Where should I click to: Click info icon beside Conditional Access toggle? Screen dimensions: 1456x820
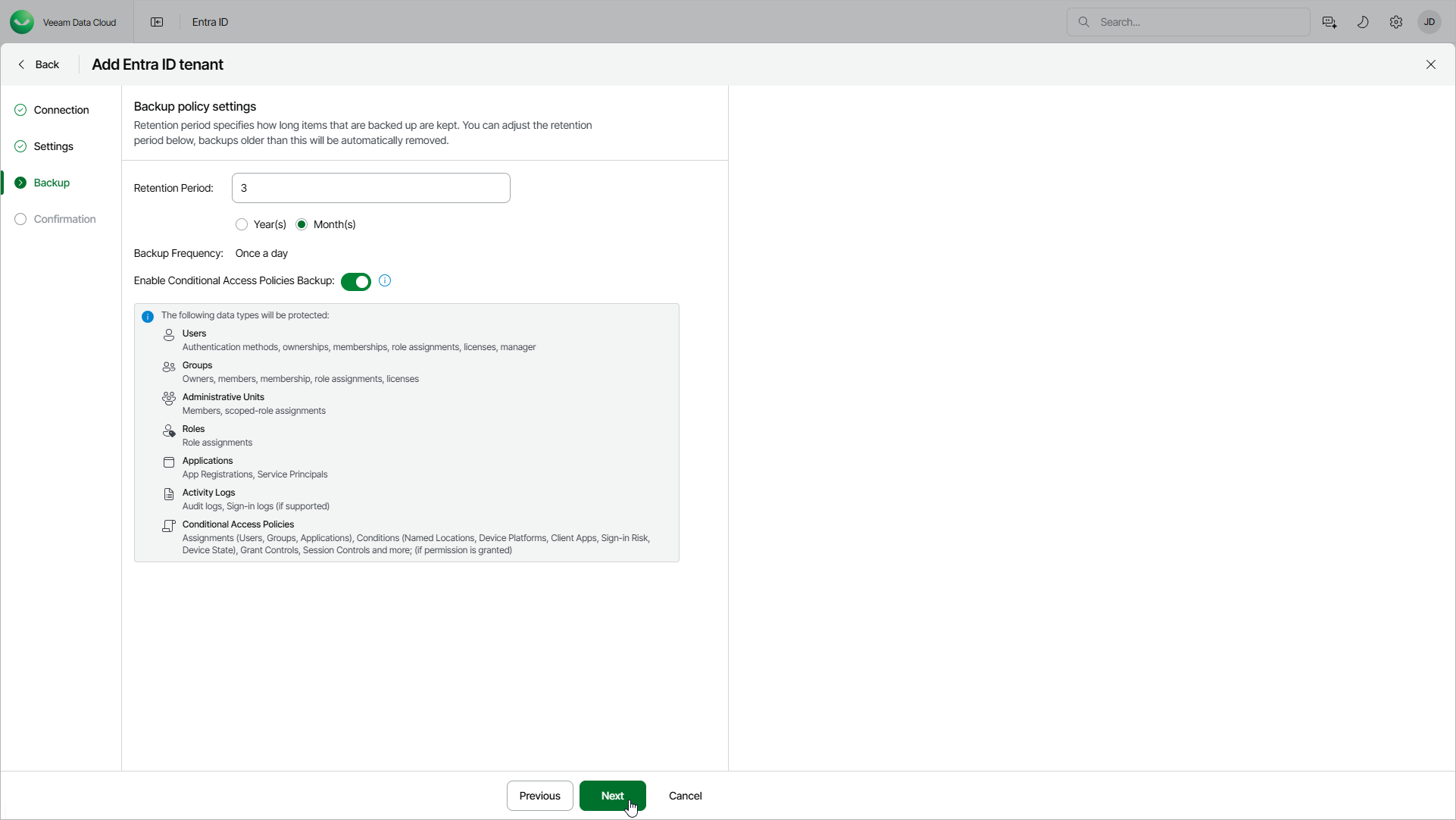[x=385, y=281]
